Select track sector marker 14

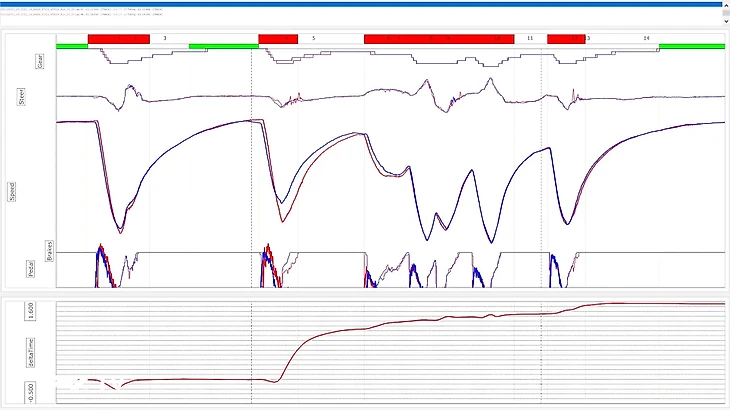tap(646, 38)
